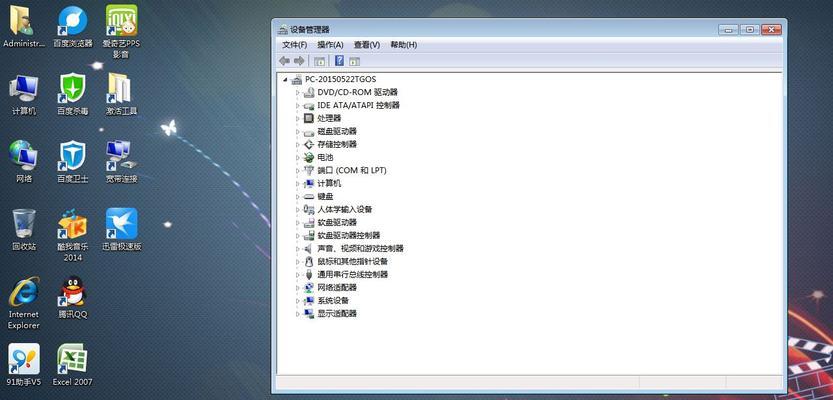The height and width of the screenshot is (400, 833).
Task: Collapse the PC-20150522TGOS root node
Action: [285, 79]
